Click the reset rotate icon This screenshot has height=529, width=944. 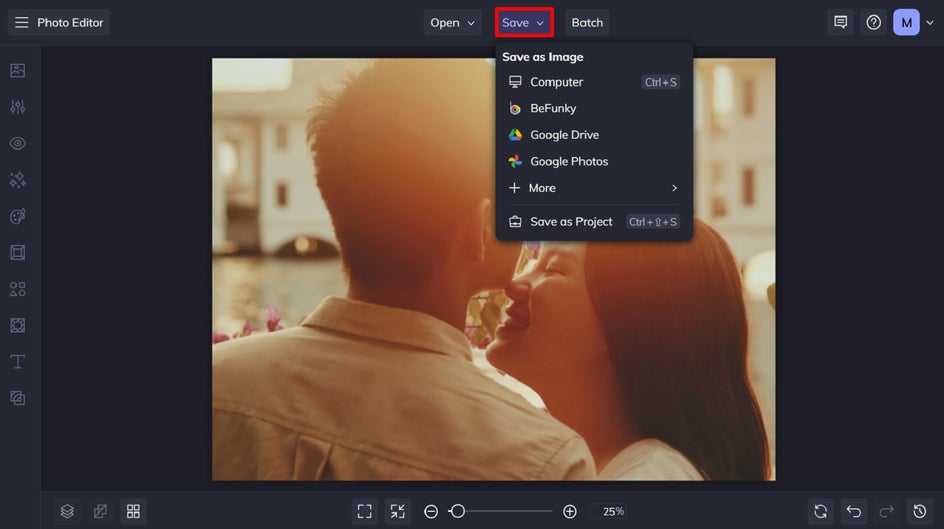[x=821, y=511]
